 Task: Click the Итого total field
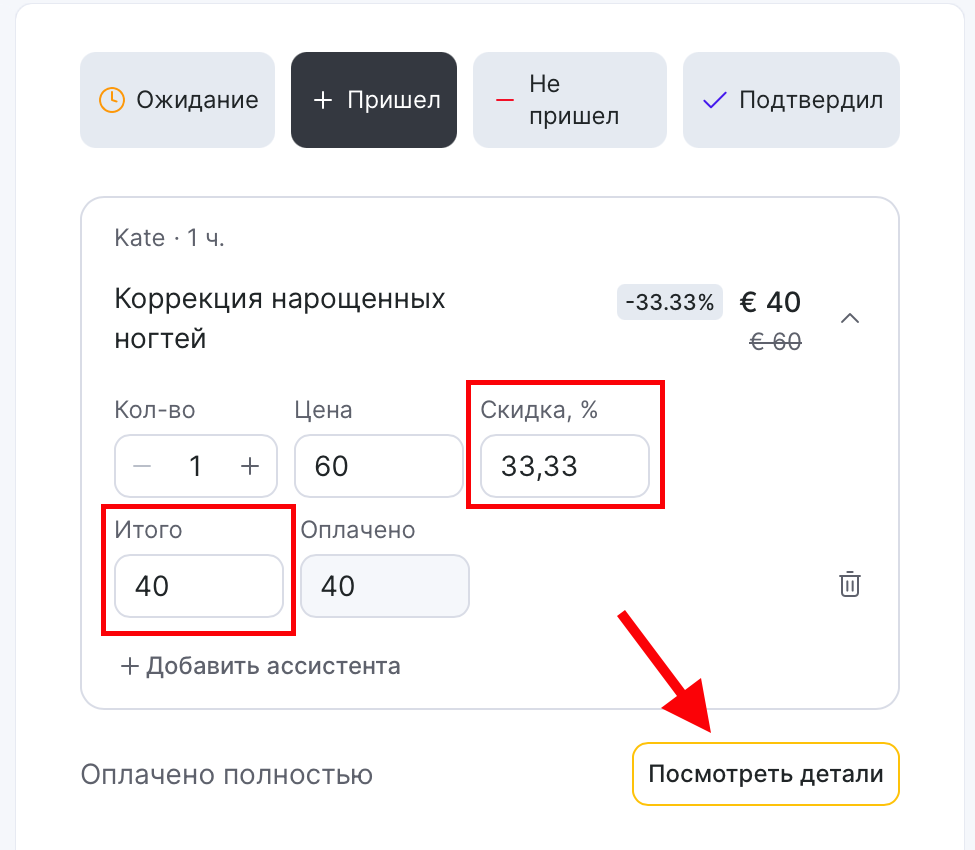tap(198, 586)
